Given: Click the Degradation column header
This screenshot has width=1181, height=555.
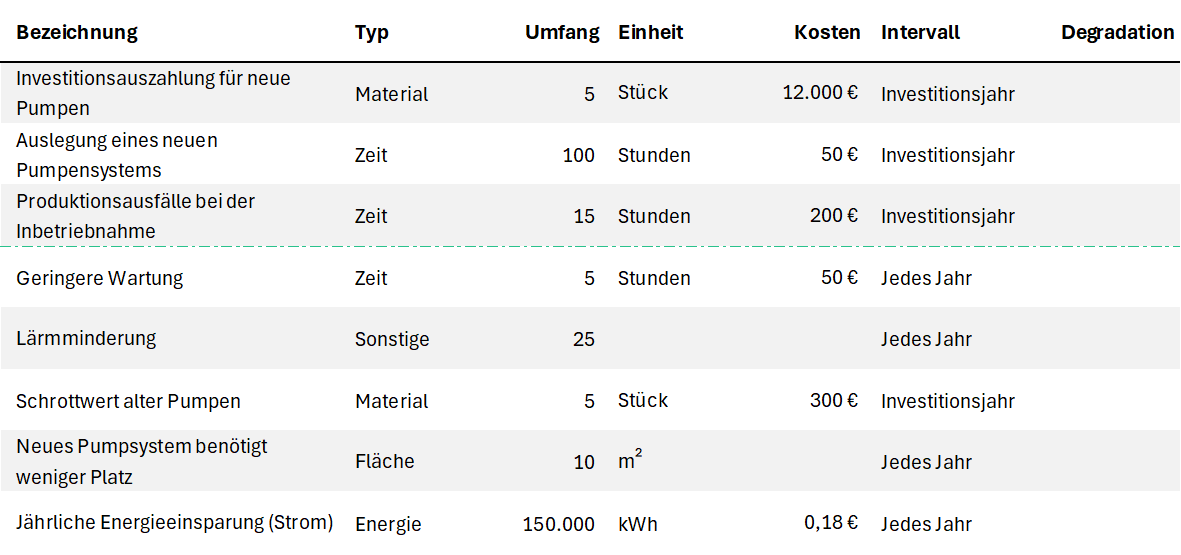Looking at the screenshot, I should 1117,32.
